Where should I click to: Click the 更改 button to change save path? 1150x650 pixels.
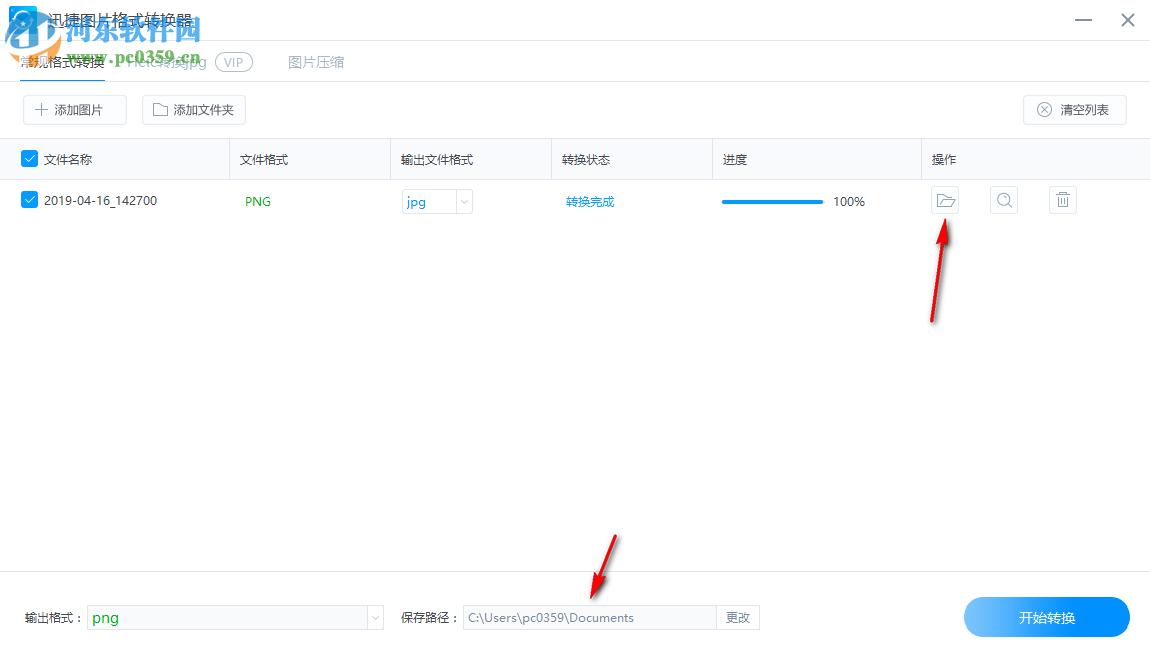[737, 617]
